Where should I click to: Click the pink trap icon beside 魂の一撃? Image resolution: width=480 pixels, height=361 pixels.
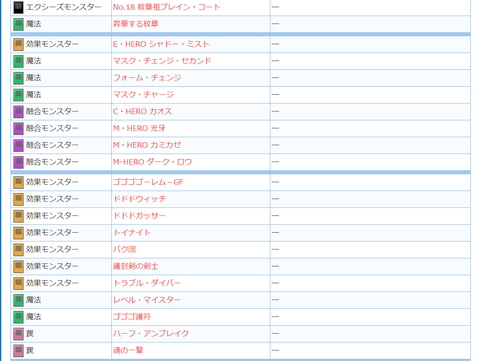[x=18, y=351]
